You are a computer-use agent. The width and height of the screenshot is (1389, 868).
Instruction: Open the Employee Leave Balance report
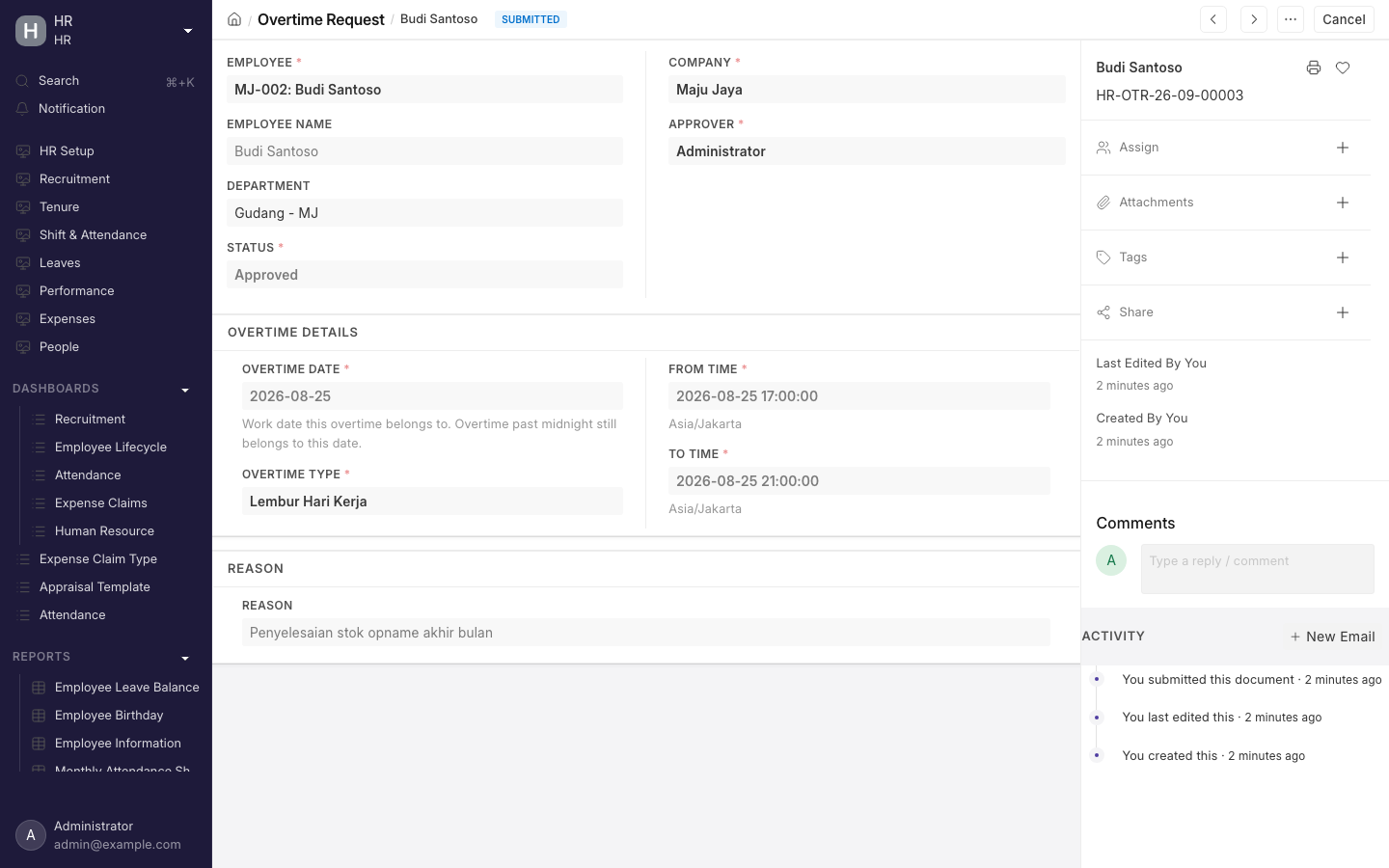point(114,688)
